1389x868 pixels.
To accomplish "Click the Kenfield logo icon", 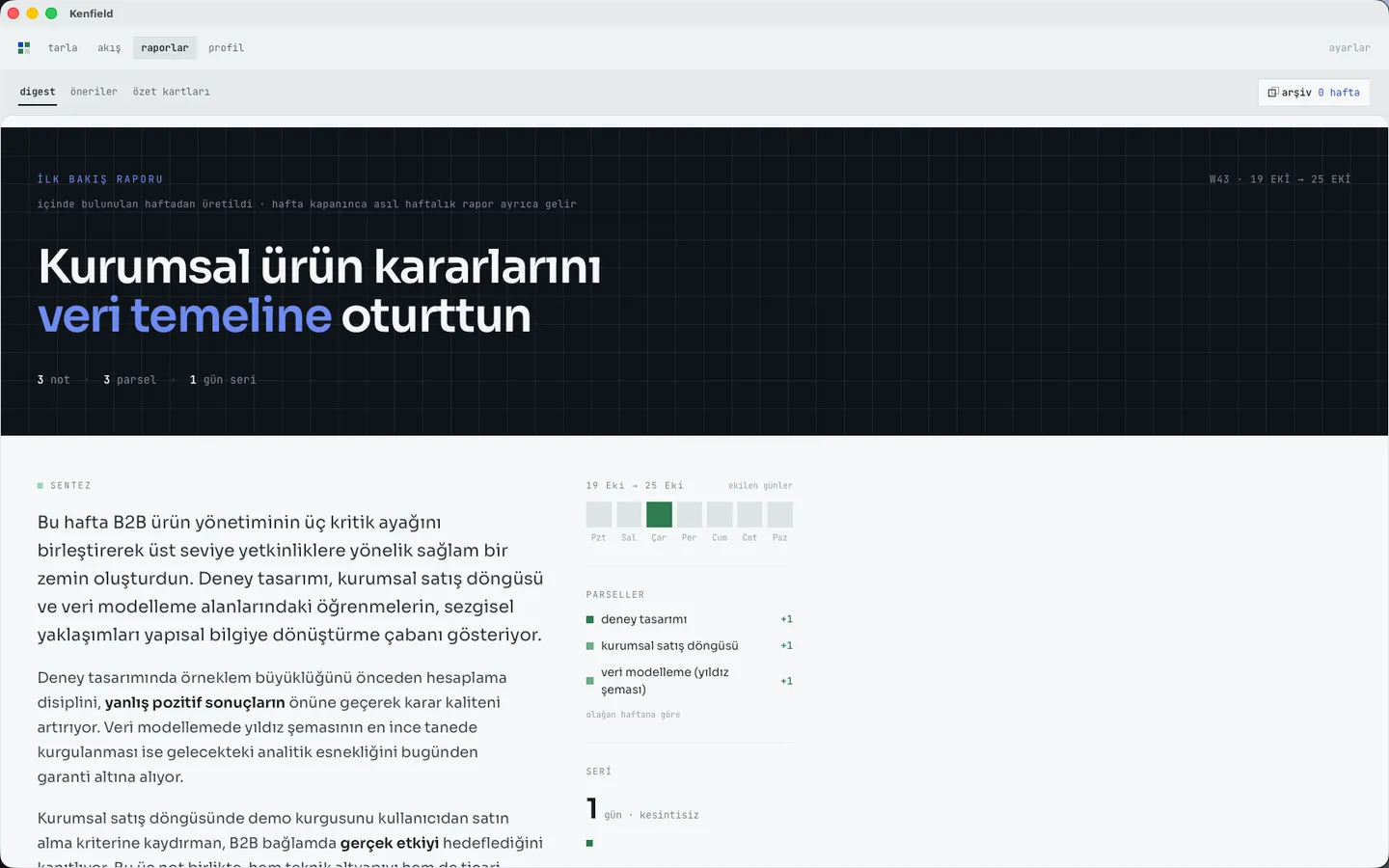I will (24, 47).
